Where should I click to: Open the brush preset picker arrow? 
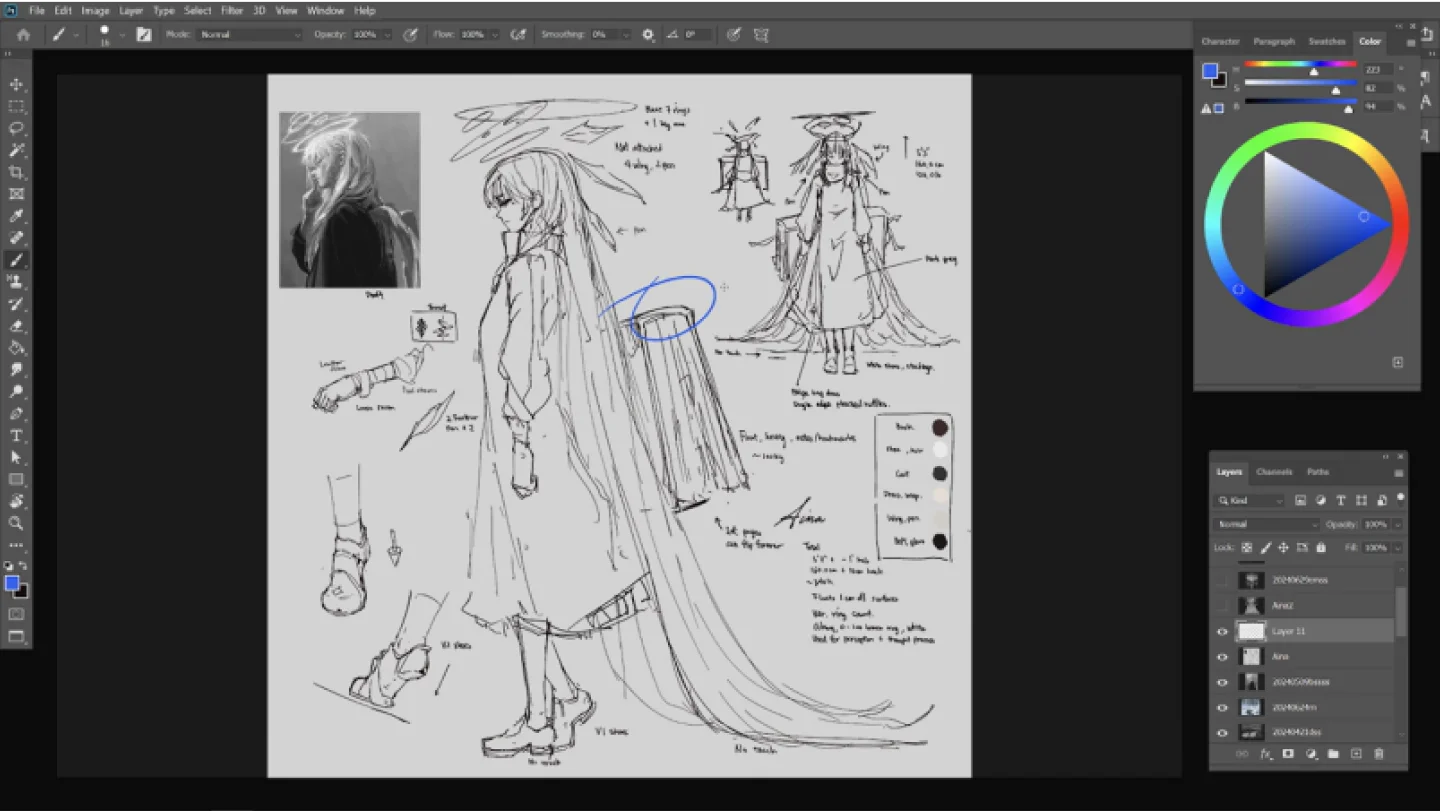(x=122, y=34)
